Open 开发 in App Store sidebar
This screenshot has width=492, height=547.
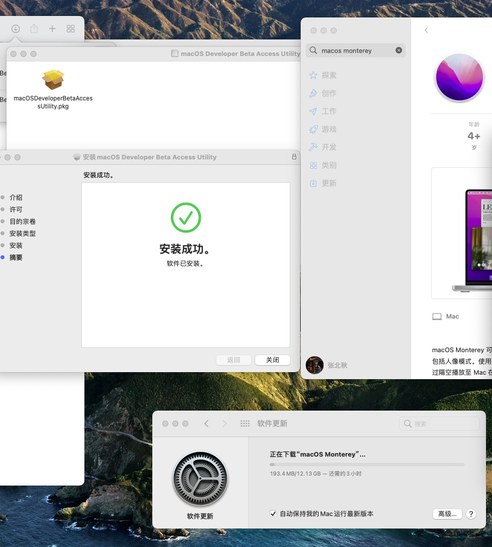point(323,147)
